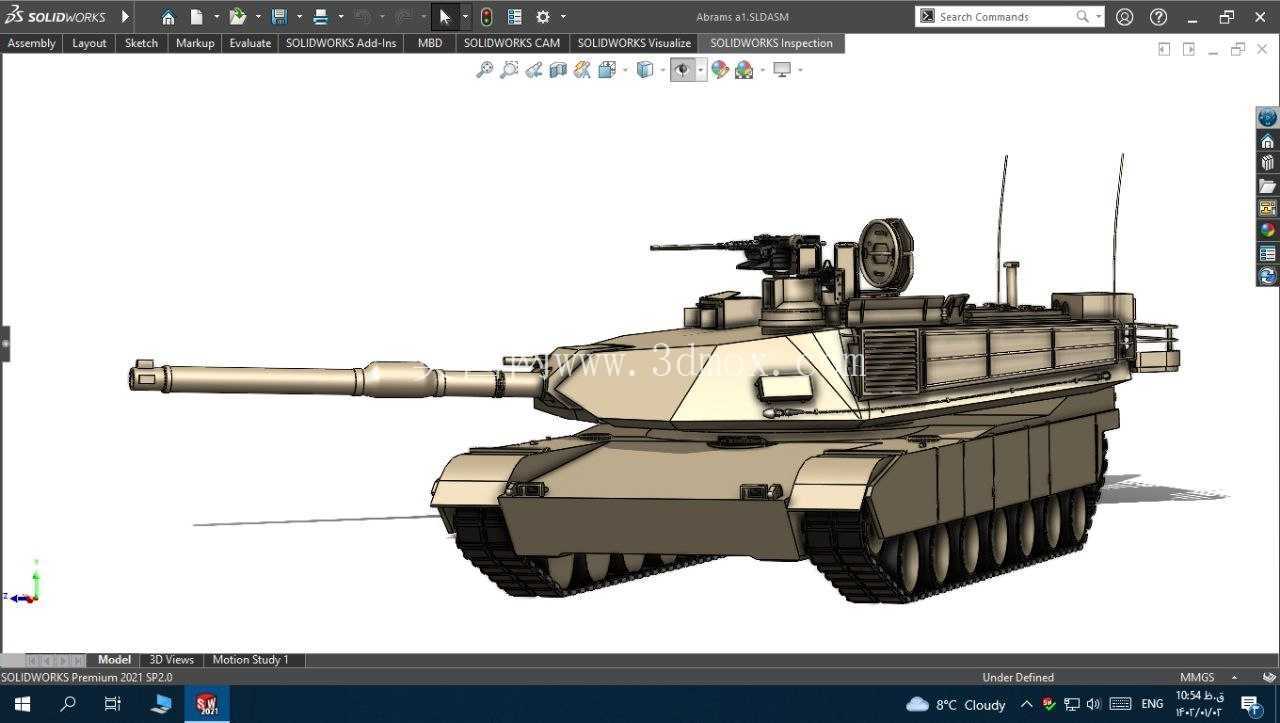This screenshot has height=723, width=1280.
Task: Open the Display Style dropdown arrow
Action: click(x=663, y=70)
